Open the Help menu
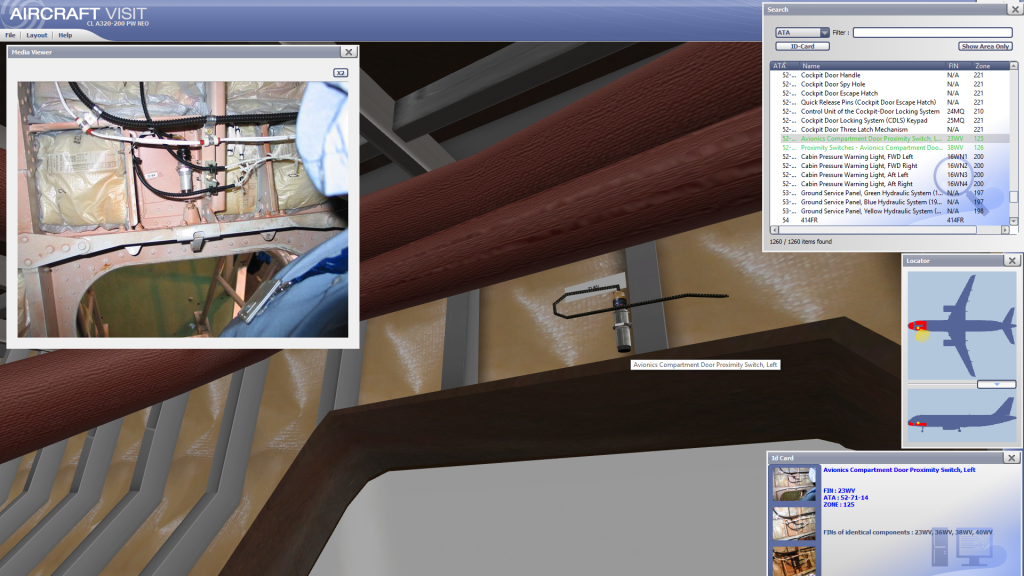Image resolution: width=1024 pixels, height=576 pixels. [x=65, y=35]
